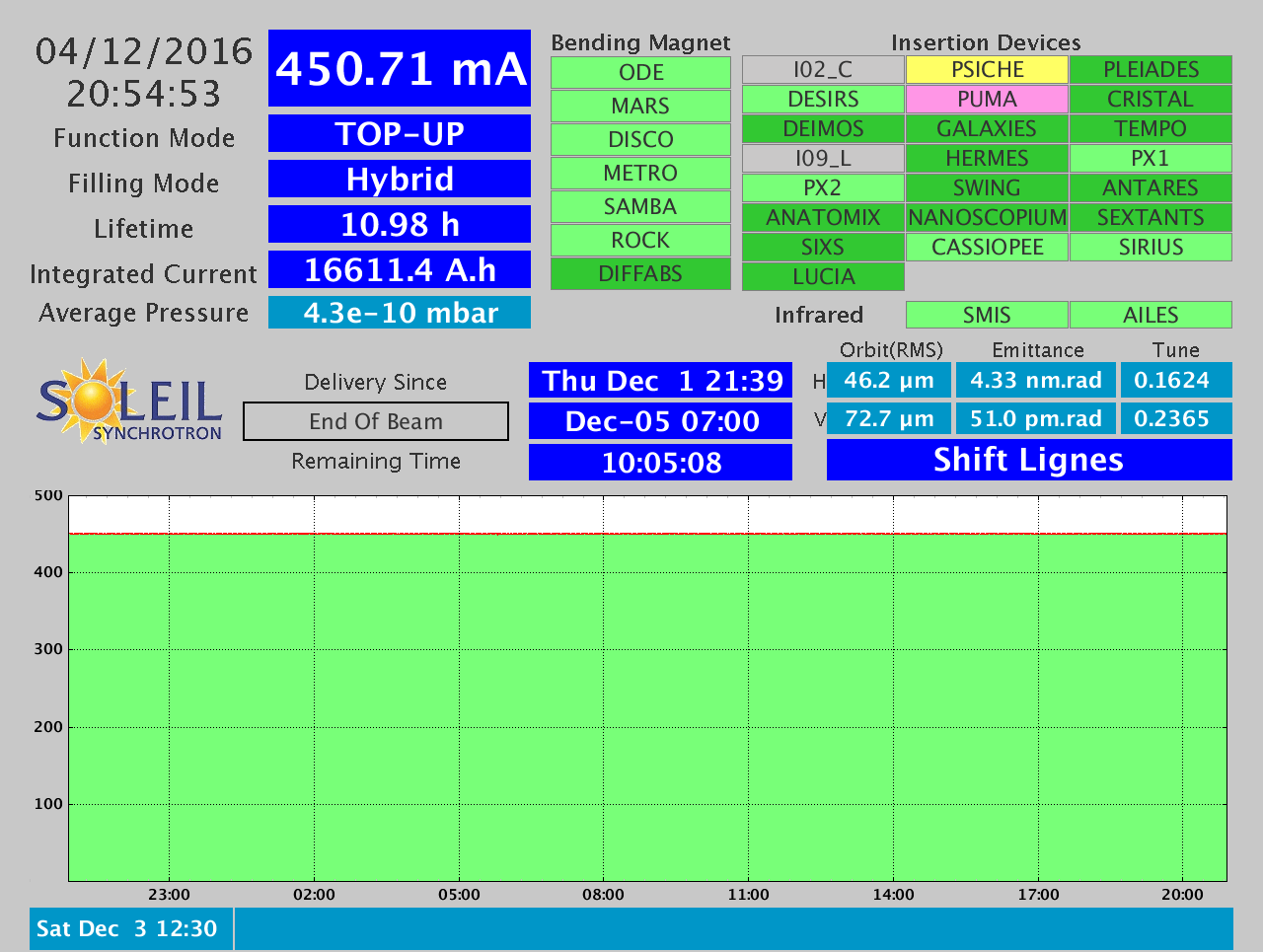Click the DESIRS beamline cell

point(823,99)
